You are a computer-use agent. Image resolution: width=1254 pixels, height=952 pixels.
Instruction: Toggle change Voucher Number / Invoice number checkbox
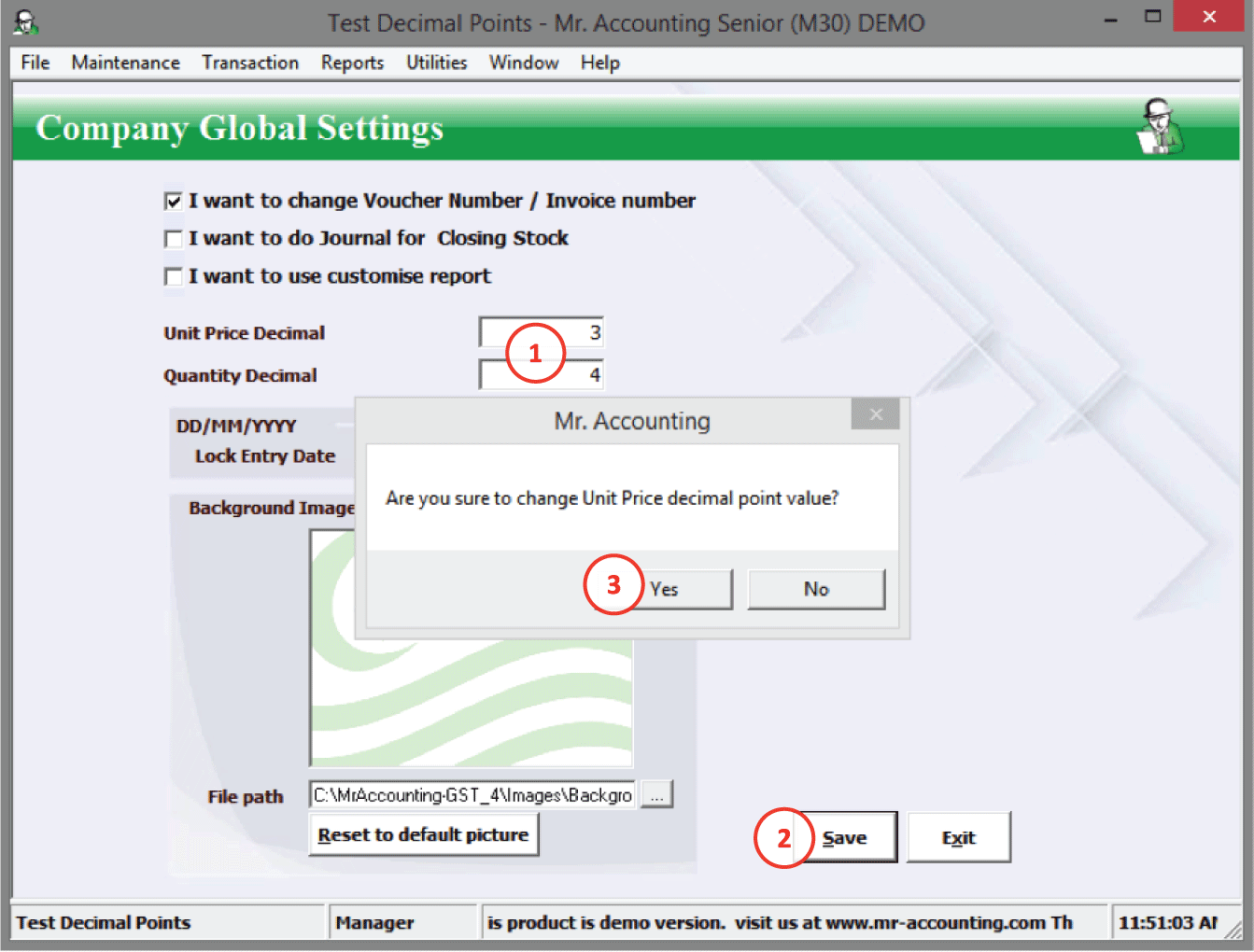(173, 201)
